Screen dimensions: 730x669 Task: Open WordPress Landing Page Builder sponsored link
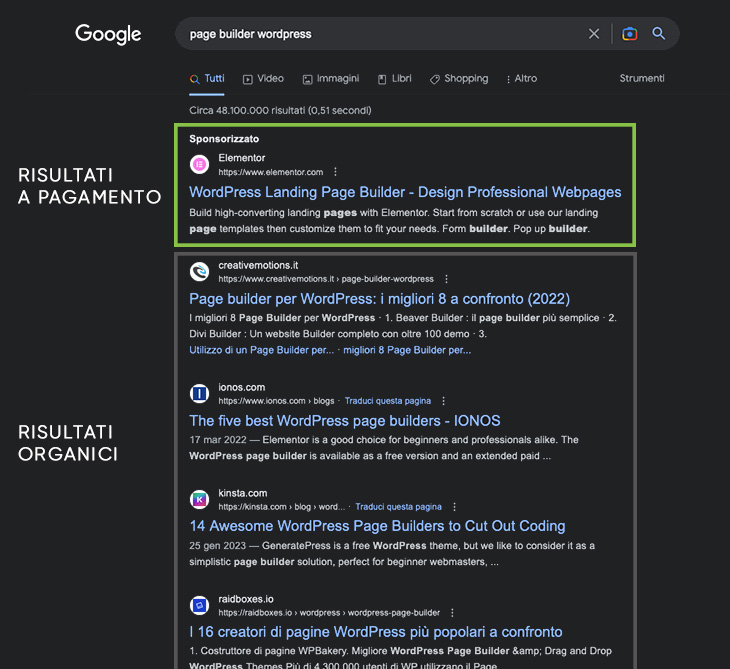405,192
